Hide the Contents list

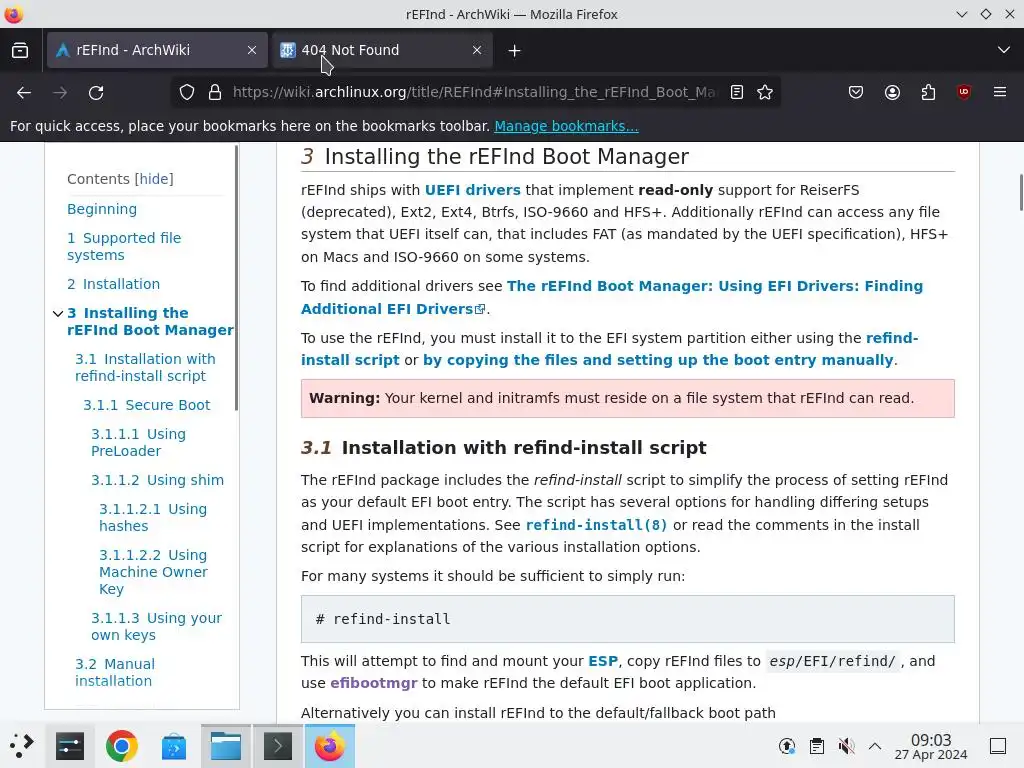(x=154, y=179)
